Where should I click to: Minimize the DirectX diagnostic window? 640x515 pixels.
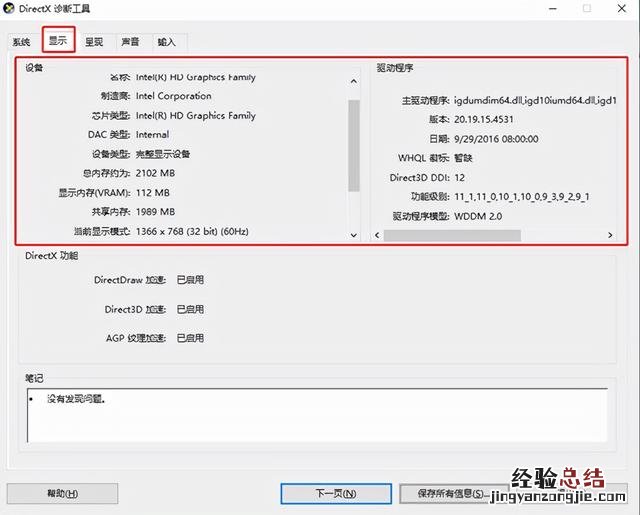click(x=553, y=9)
